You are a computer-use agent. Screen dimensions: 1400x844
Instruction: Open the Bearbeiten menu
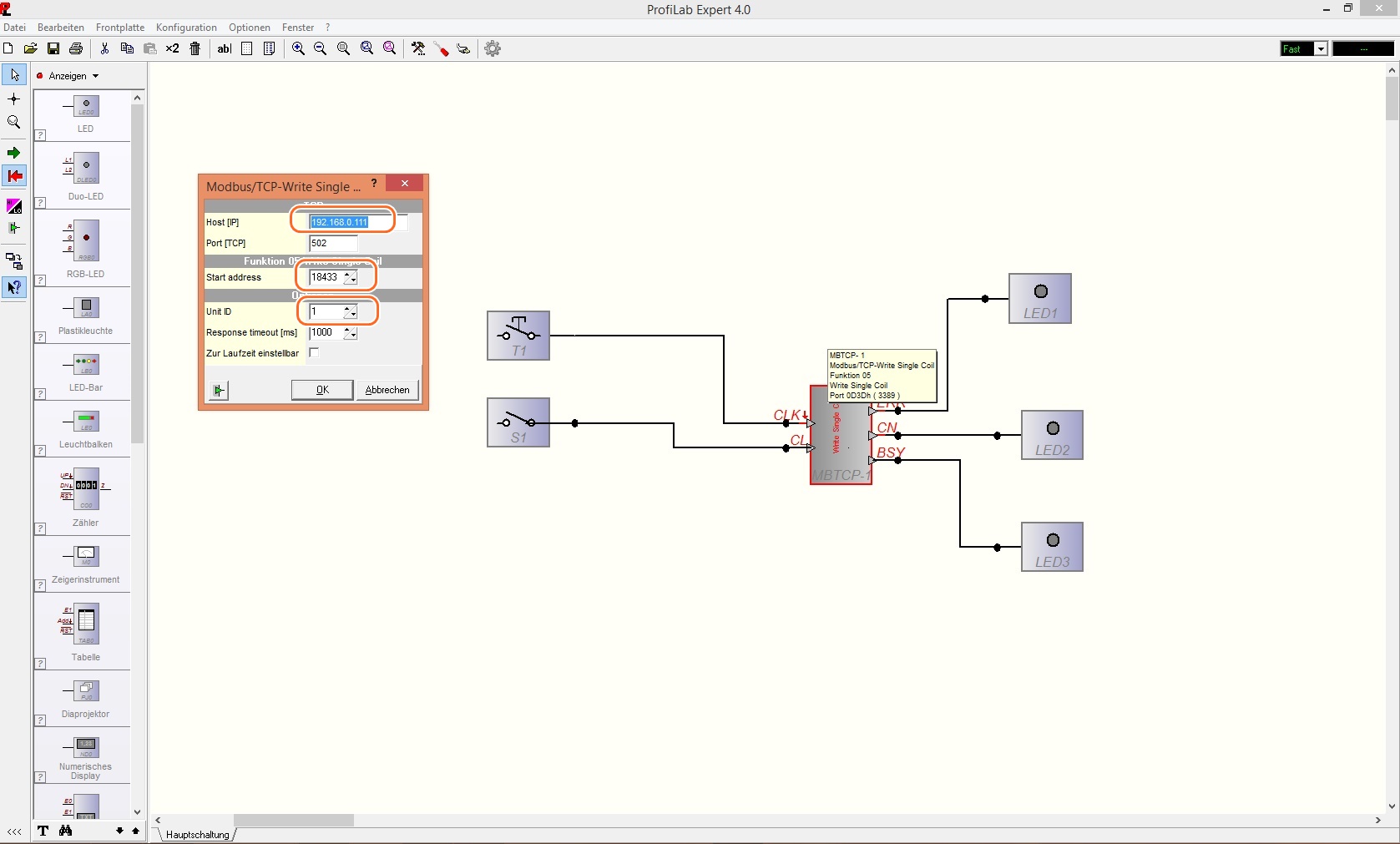(61, 28)
